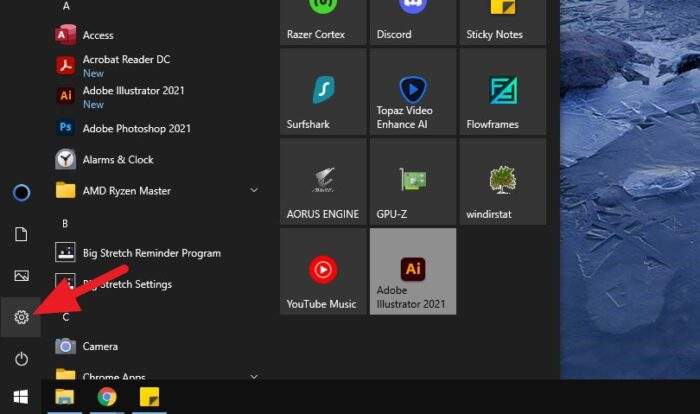The image size is (700, 414).
Task: Open the Camera app entry
Action: point(156,346)
